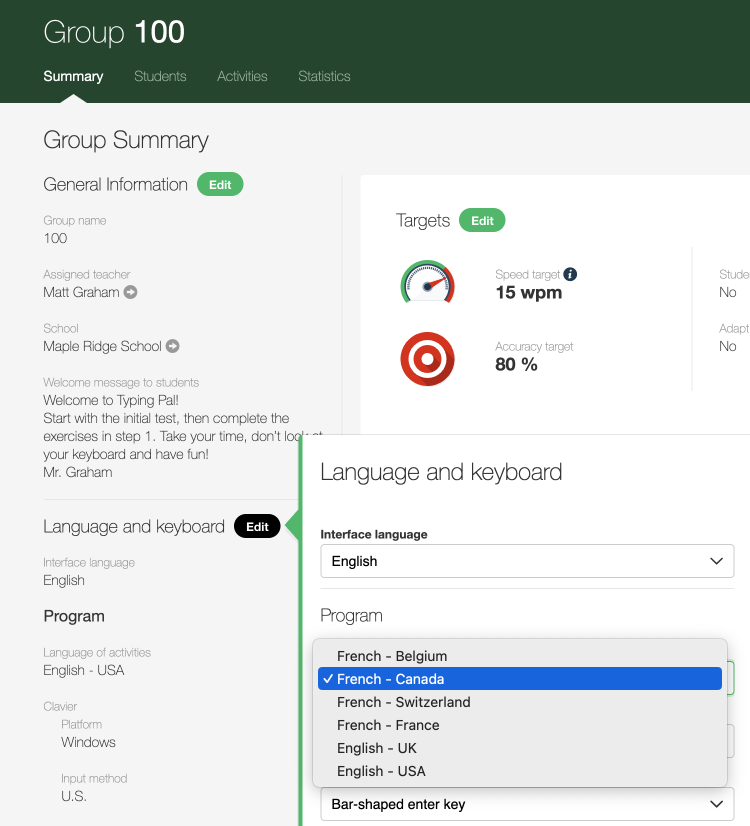Screen dimensions: 750x826
Task: Click the 'Matt Graham' teacher name
Action: point(81,292)
